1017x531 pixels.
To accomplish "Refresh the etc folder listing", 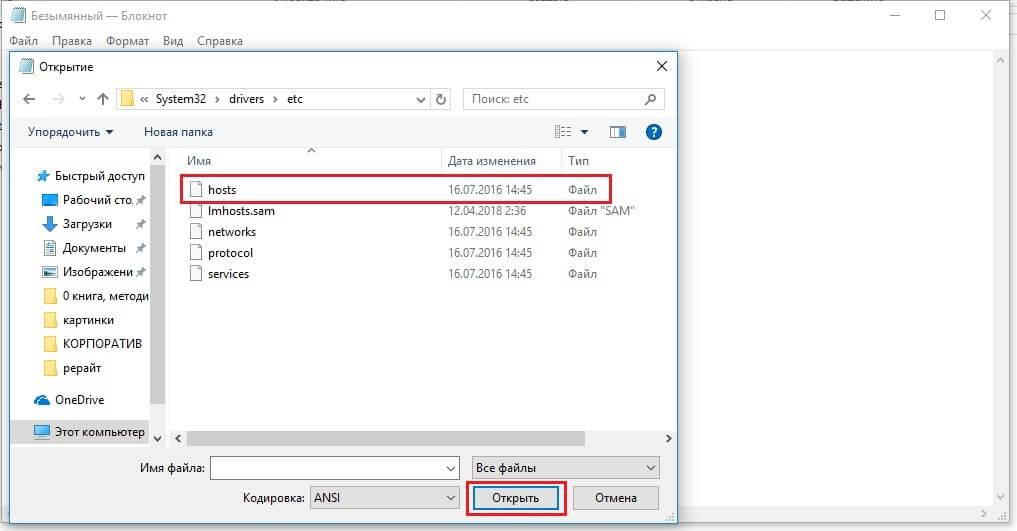I will [x=441, y=99].
